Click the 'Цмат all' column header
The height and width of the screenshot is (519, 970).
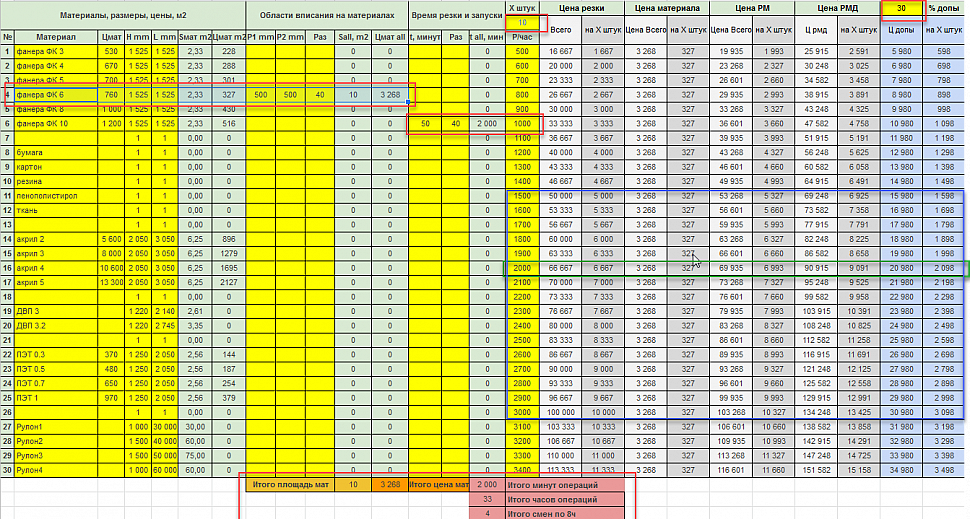pyautogui.click(x=390, y=37)
